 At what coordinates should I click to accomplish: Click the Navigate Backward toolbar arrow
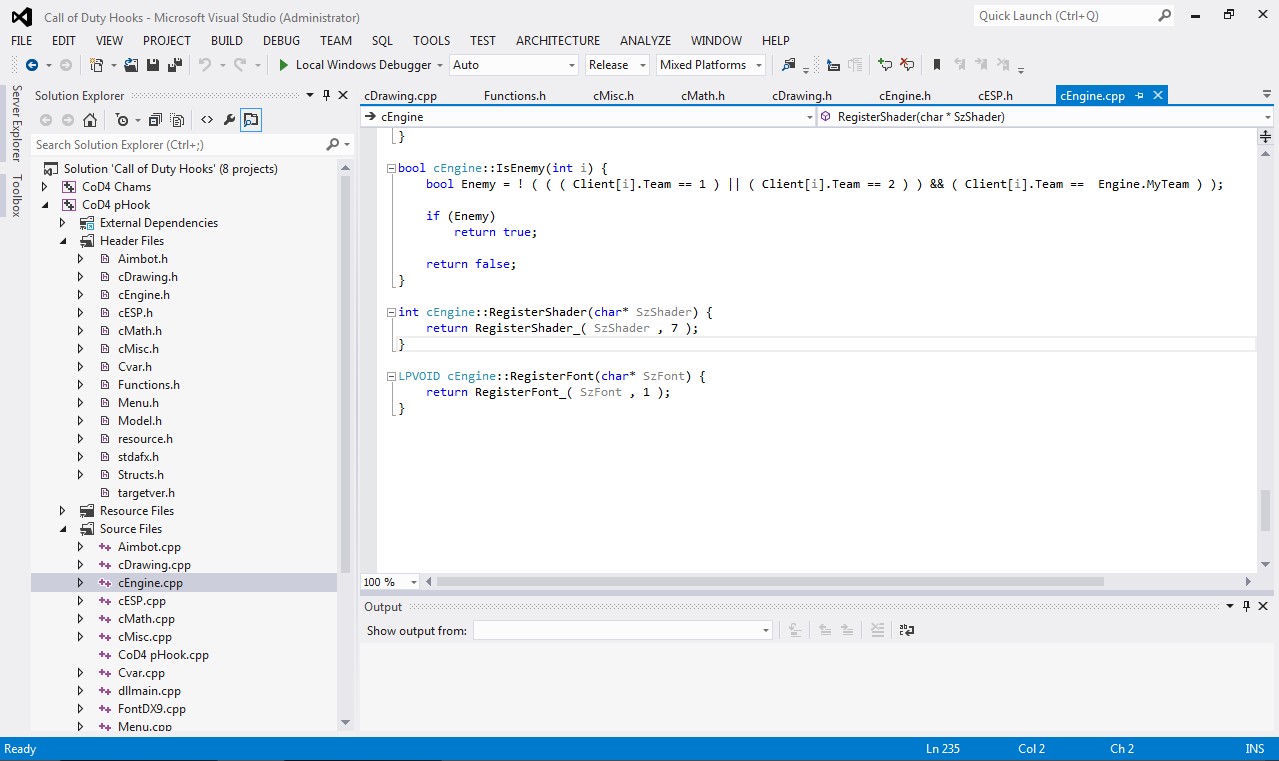(x=32, y=65)
